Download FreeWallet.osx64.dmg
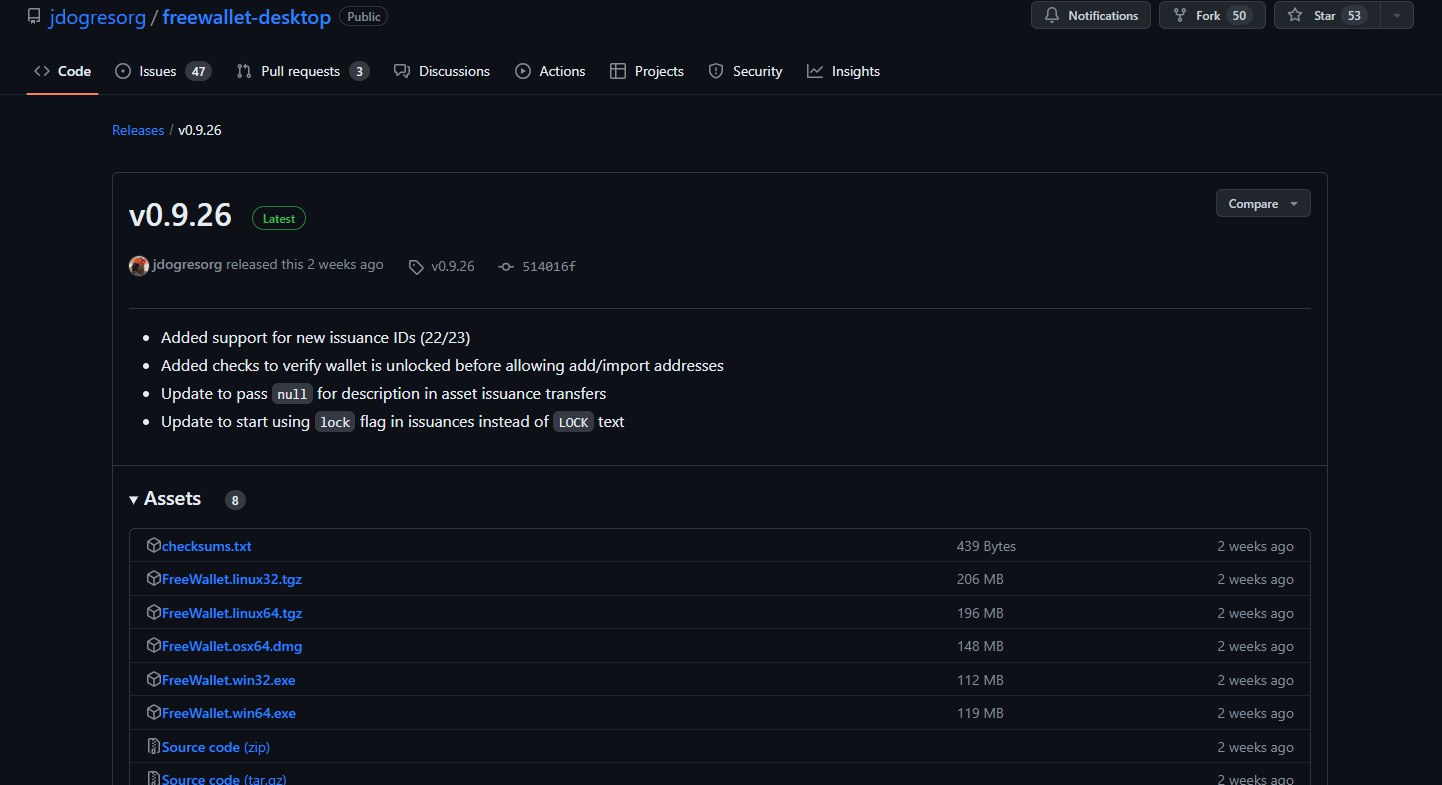This screenshot has width=1442, height=785. [x=232, y=646]
